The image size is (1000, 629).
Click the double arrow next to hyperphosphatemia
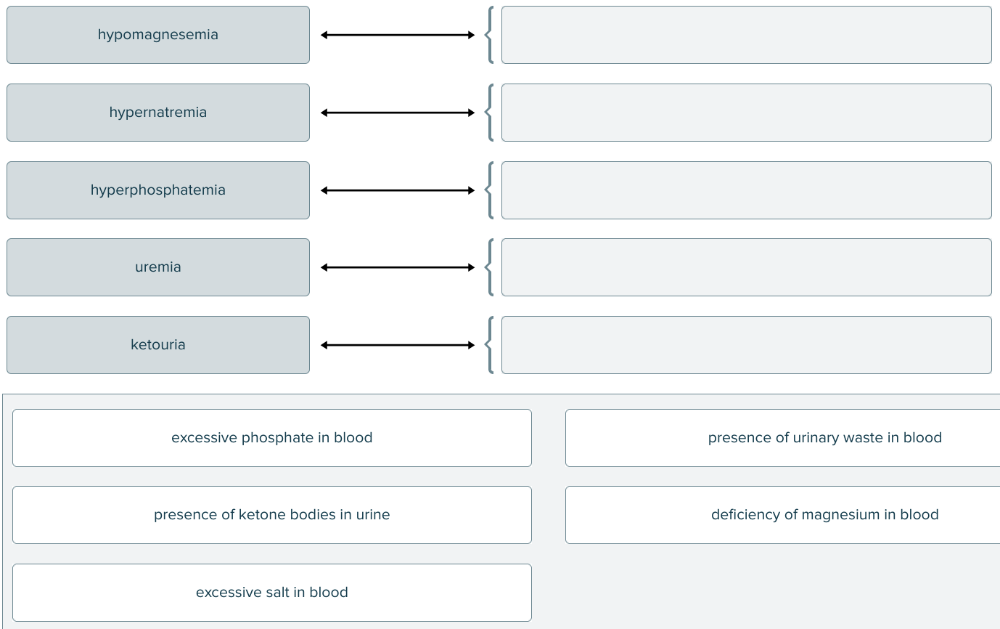click(398, 190)
